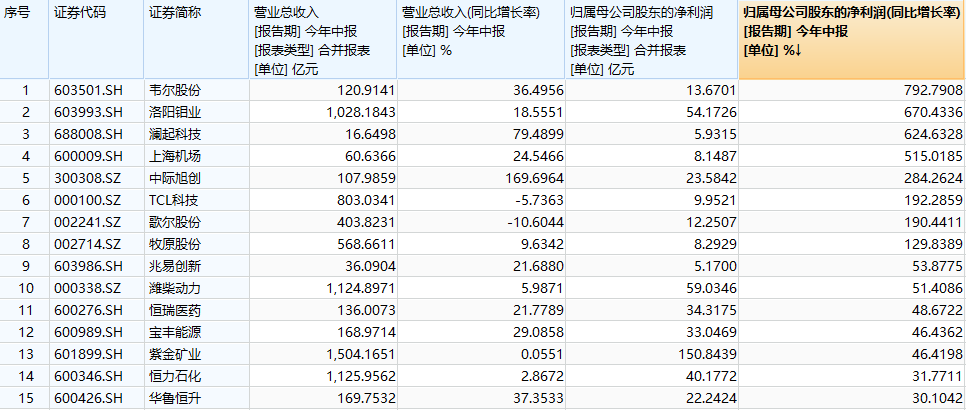Select row number 1

(25, 91)
